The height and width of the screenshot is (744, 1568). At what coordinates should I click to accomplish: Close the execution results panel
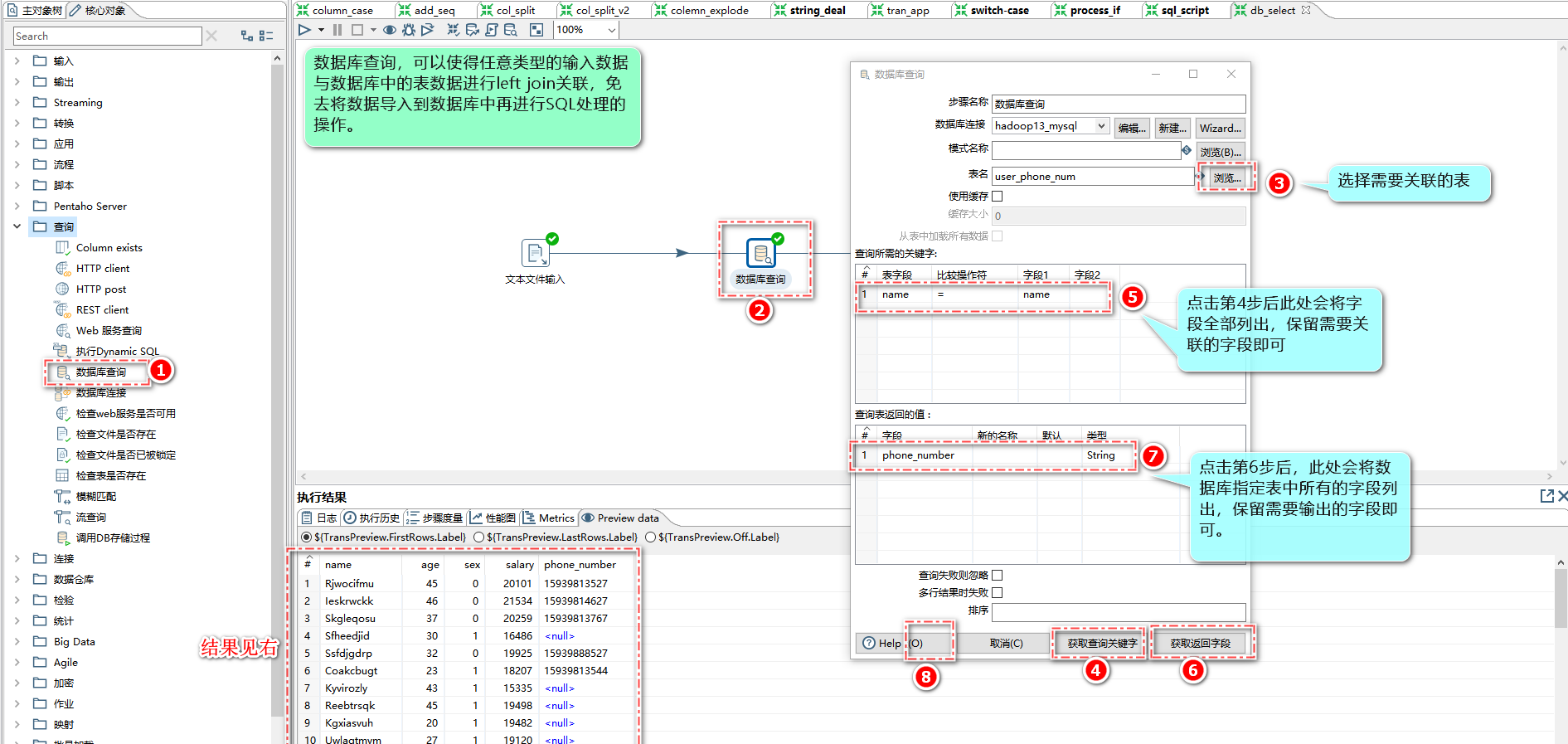coord(1562,495)
